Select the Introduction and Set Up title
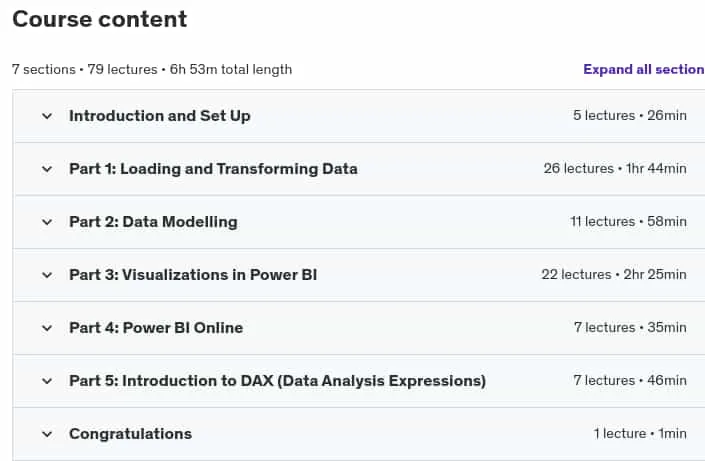The height and width of the screenshot is (461, 705). tap(160, 116)
